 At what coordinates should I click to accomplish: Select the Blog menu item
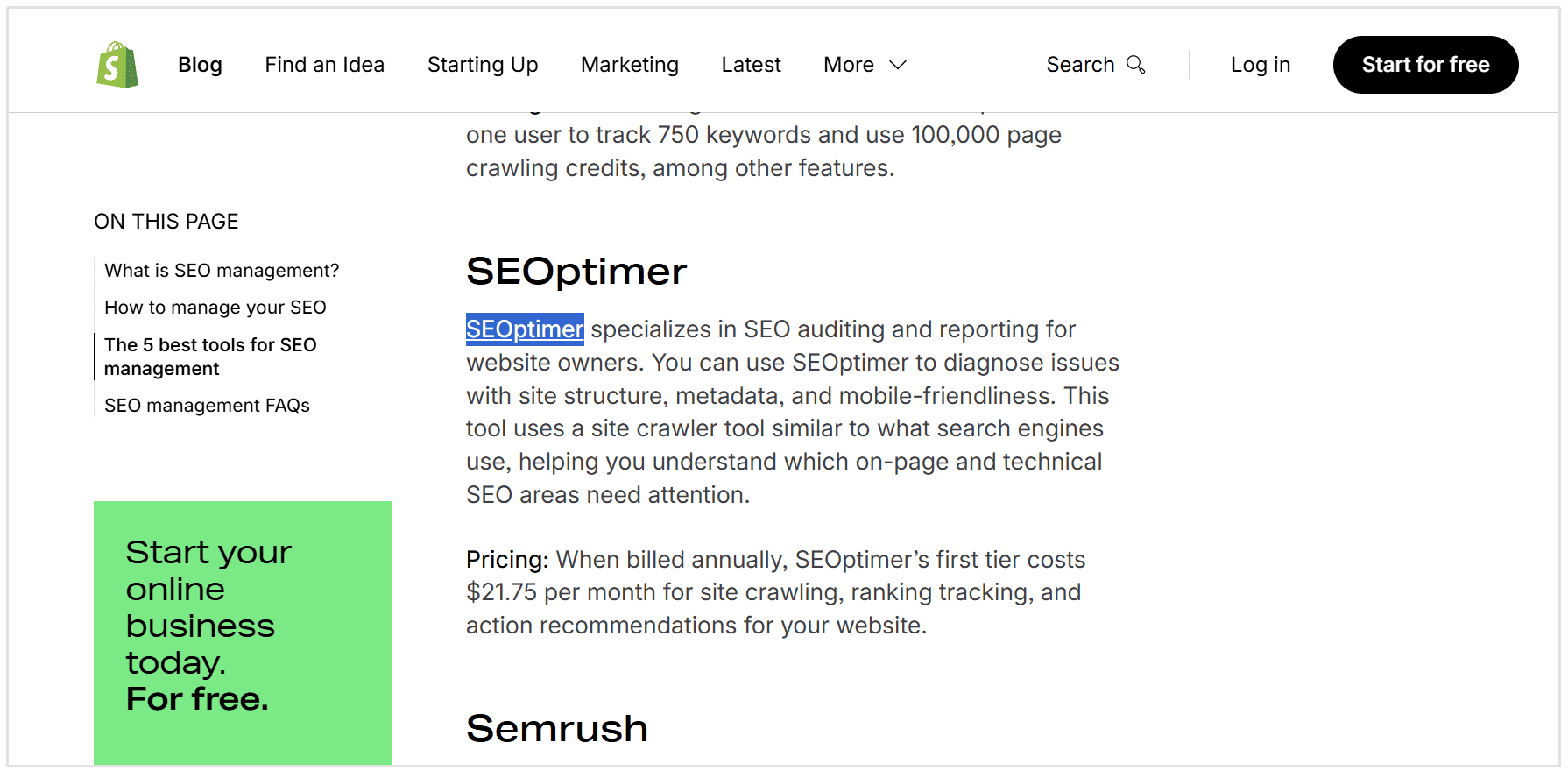point(200,64)
